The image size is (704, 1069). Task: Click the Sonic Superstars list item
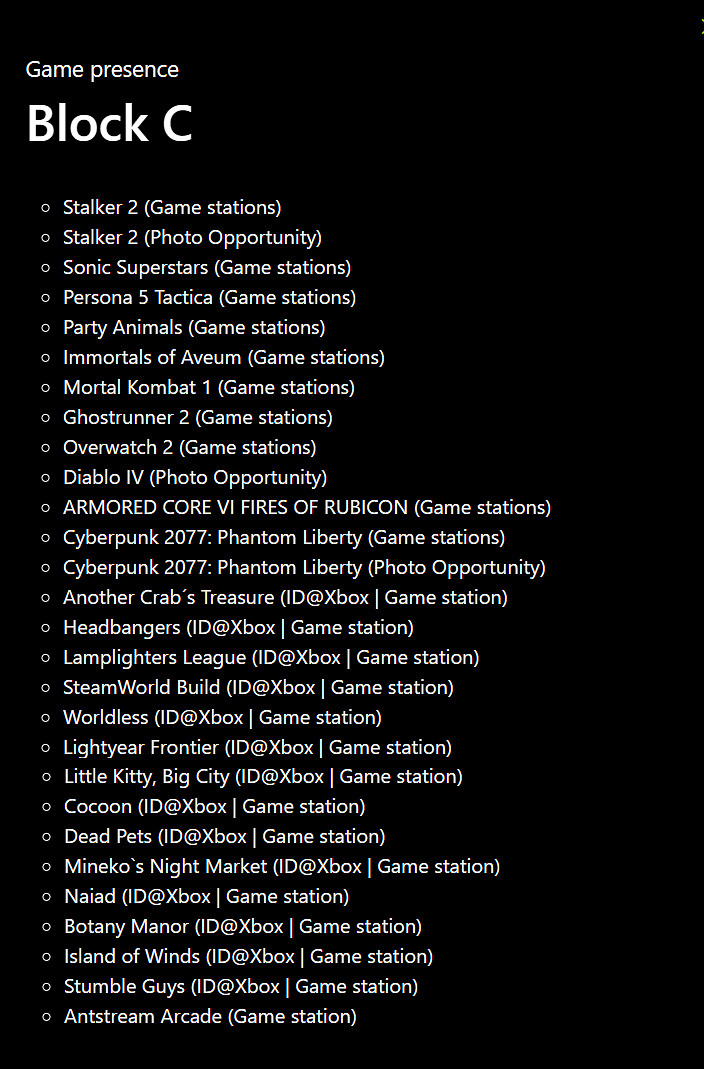tap(207, 268)
